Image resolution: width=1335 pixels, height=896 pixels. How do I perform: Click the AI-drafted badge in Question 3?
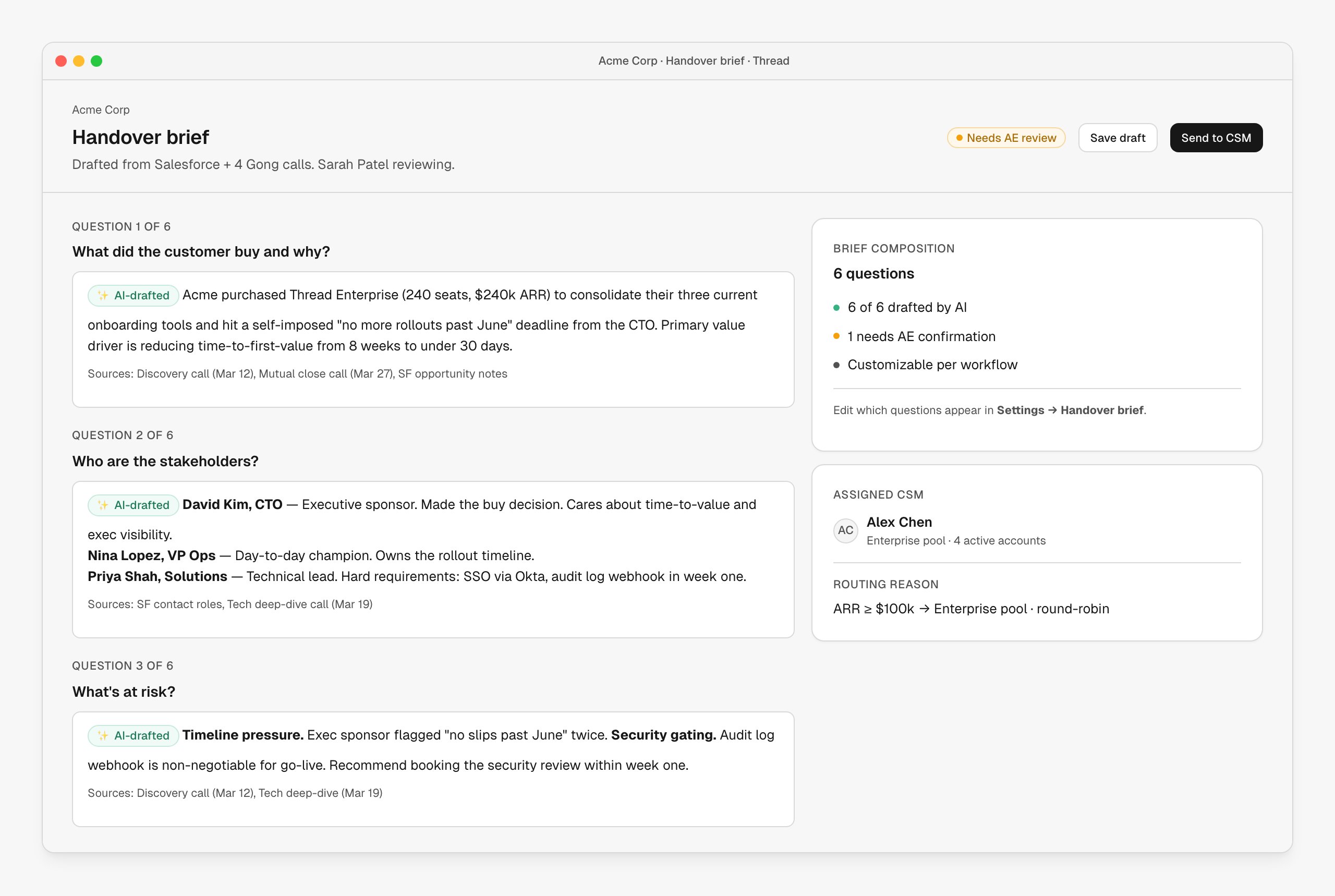[133, 735]
